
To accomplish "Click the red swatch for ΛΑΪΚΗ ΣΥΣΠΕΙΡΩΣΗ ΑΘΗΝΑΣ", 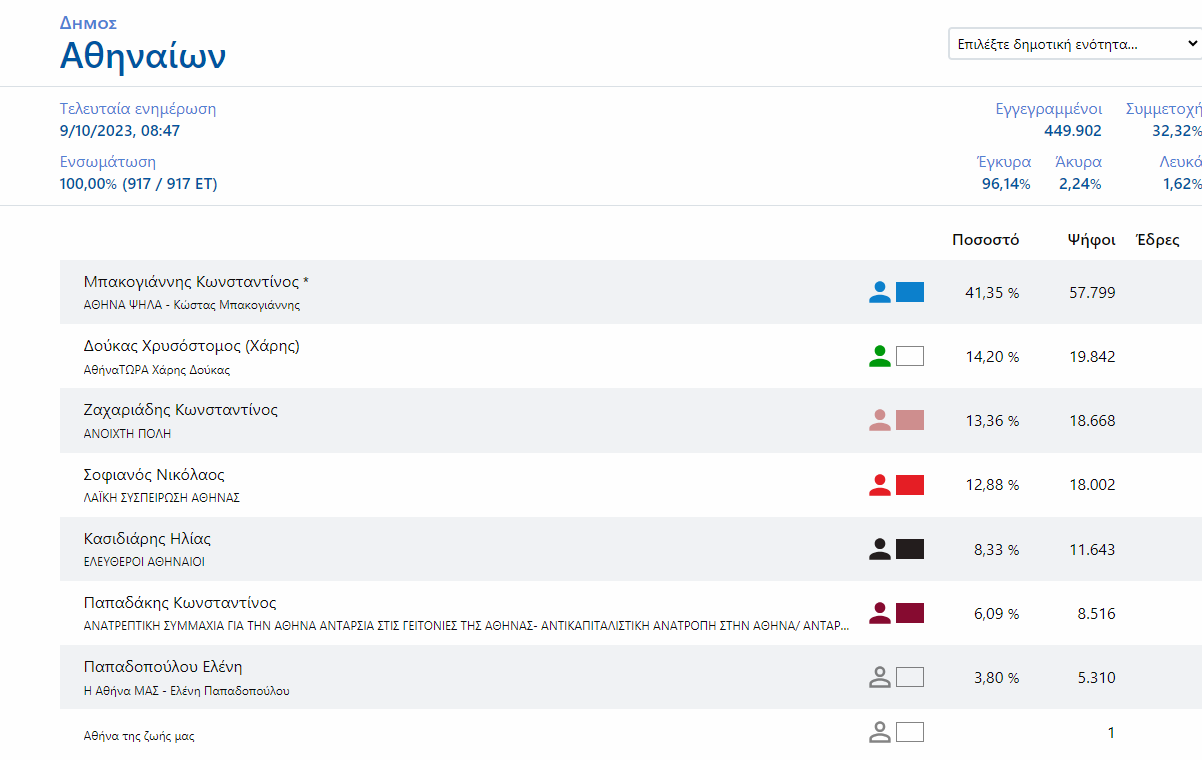I will (x=910, y=485).
